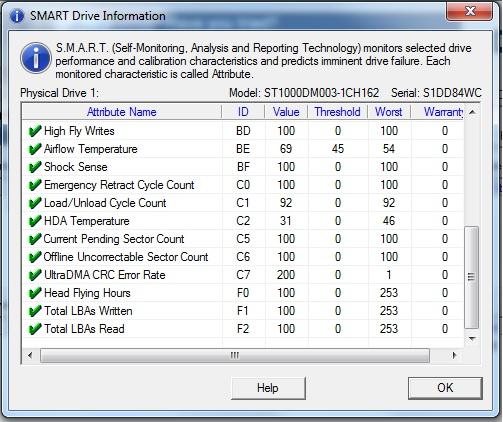Open the Help button
503x422 pixels.
pos(268,388)
